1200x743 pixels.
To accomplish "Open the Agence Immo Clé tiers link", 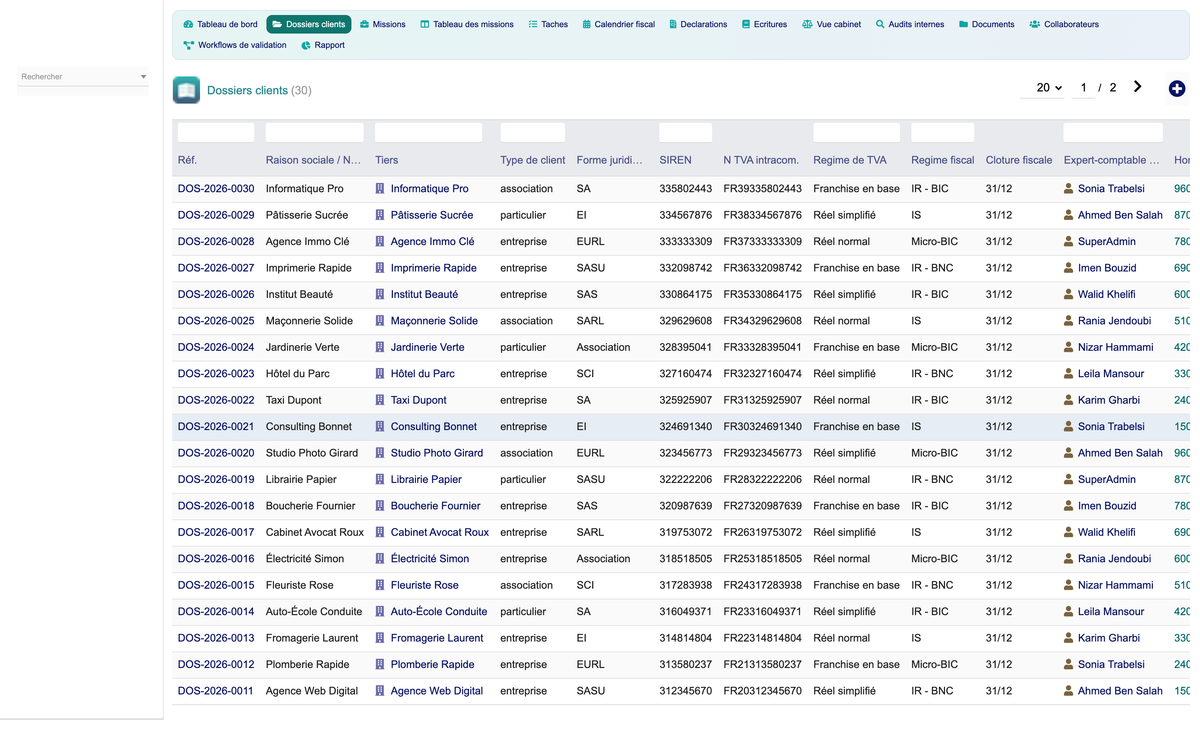I will [x=432, y=242].
